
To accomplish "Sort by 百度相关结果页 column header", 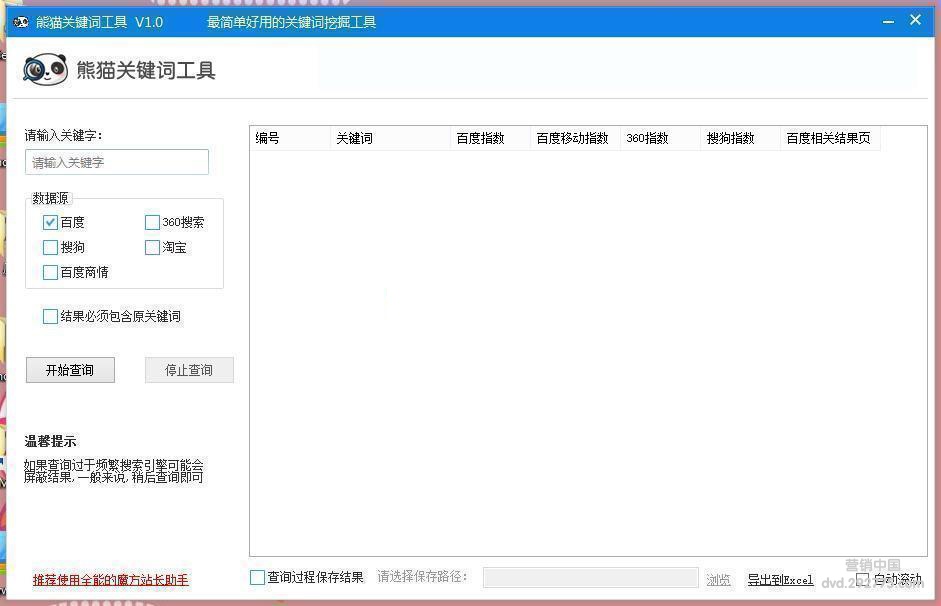I will pyautogui.click(x=830, y=138).
